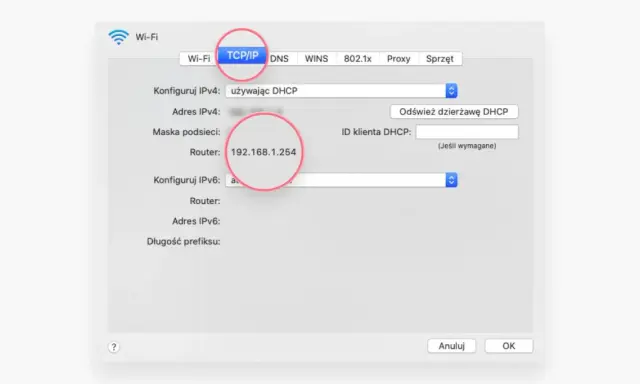This screenshot has height=384, width=640.
Task: Click the Adres IPv4 label
Action: pos(196,112)
